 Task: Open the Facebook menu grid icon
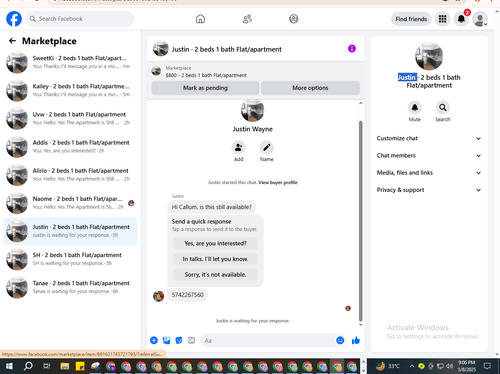pos(442,19)
